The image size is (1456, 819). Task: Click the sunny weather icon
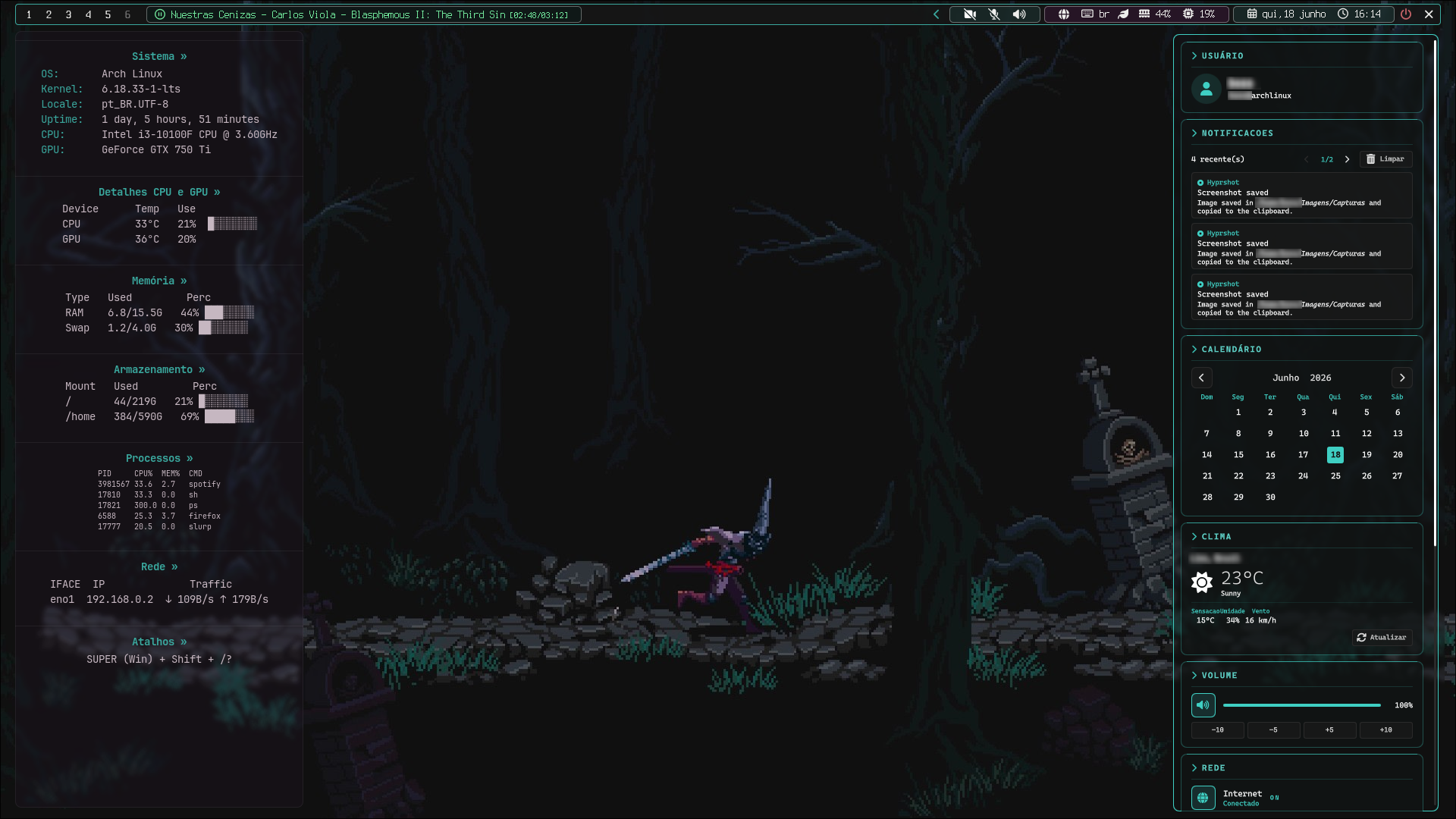point(1202,582)
